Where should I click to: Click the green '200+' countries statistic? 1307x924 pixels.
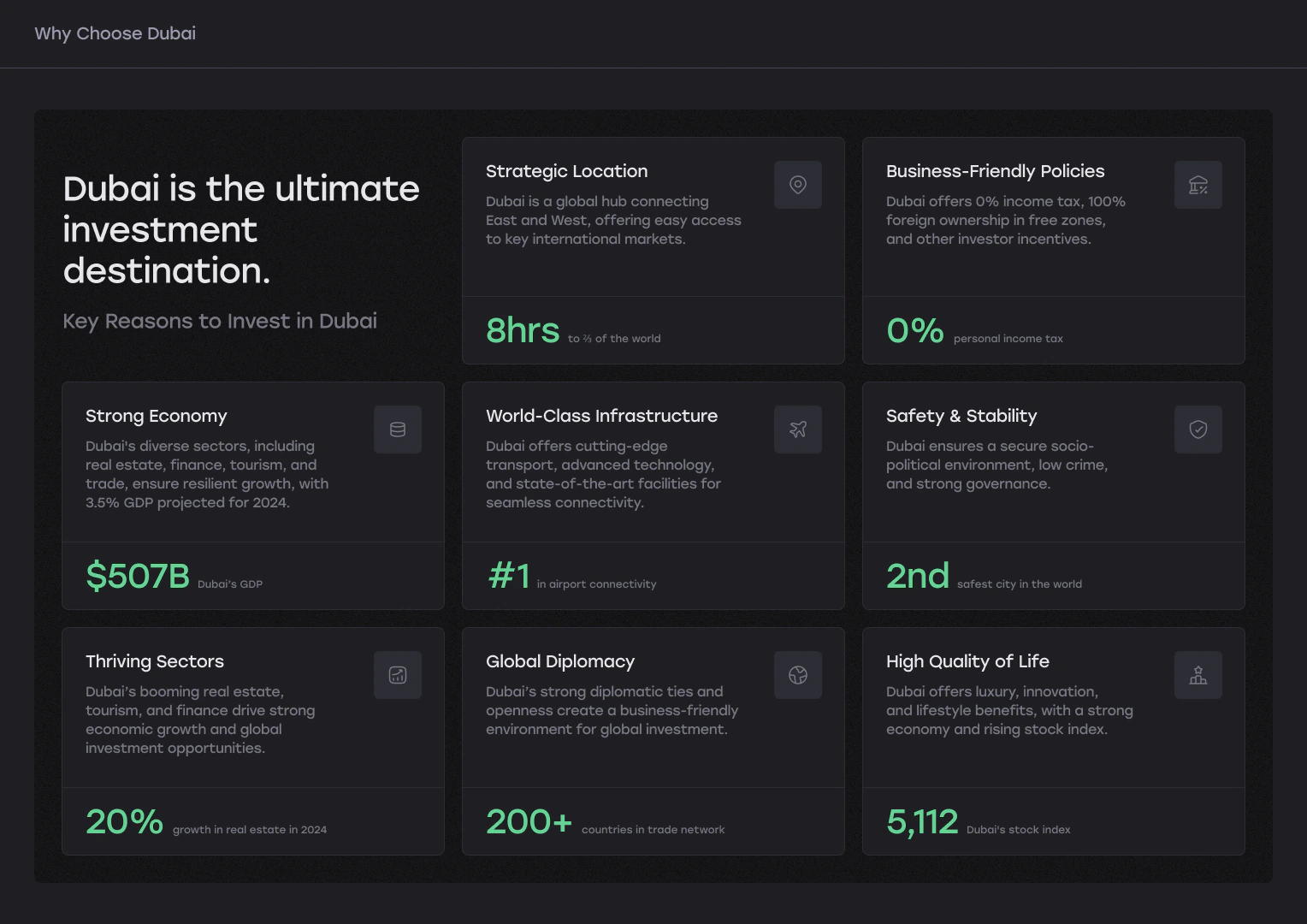click(529, 821)
